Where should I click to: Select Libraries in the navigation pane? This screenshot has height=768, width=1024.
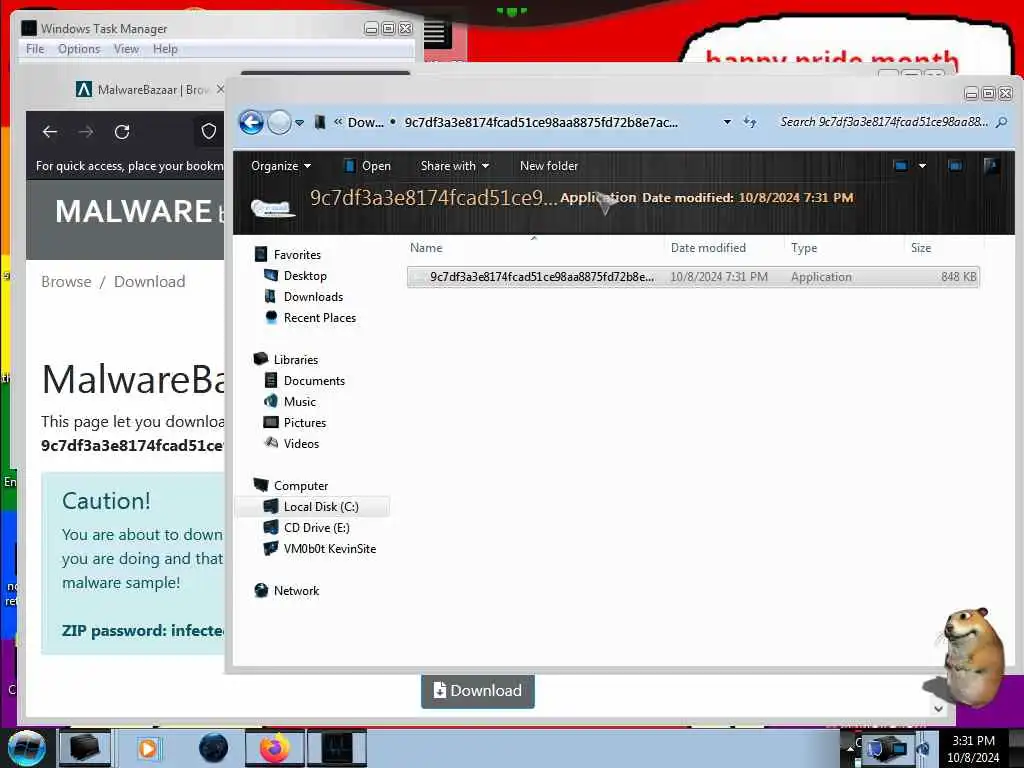286,360
